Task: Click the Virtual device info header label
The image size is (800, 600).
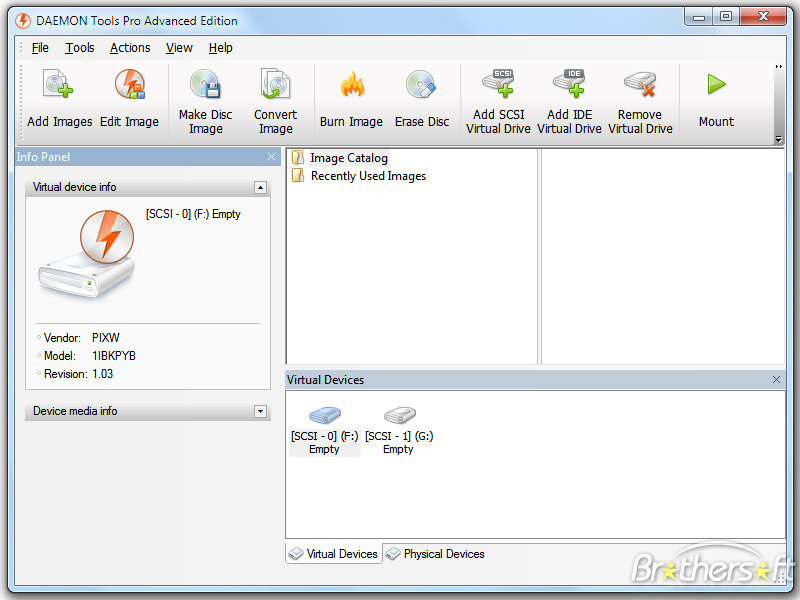Action: click(74, 187)
